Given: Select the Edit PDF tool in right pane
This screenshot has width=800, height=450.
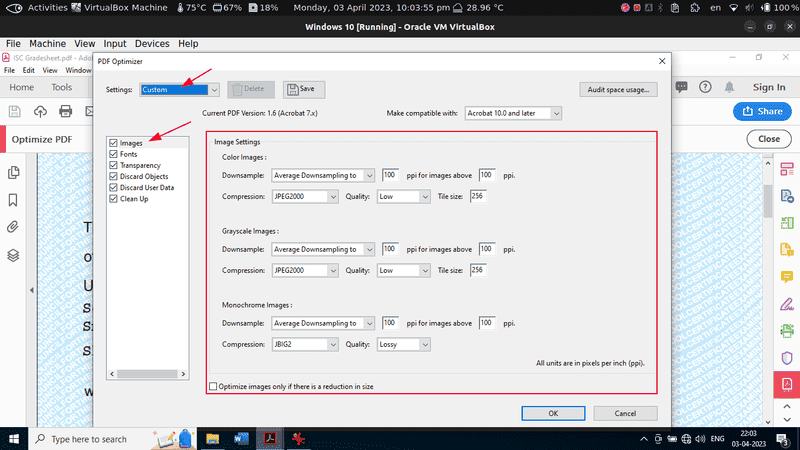Looking at the screenshot, I should tap(787, 169).
